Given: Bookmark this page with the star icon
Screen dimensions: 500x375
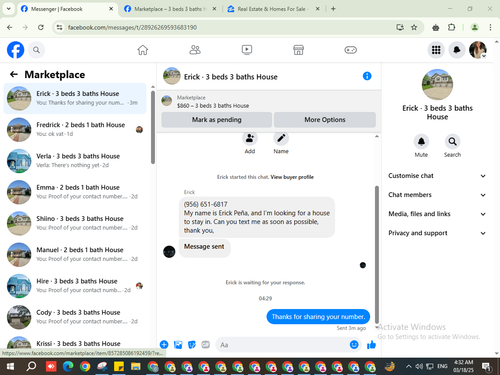Looking at the screenshot, I should tap(414, 27).
